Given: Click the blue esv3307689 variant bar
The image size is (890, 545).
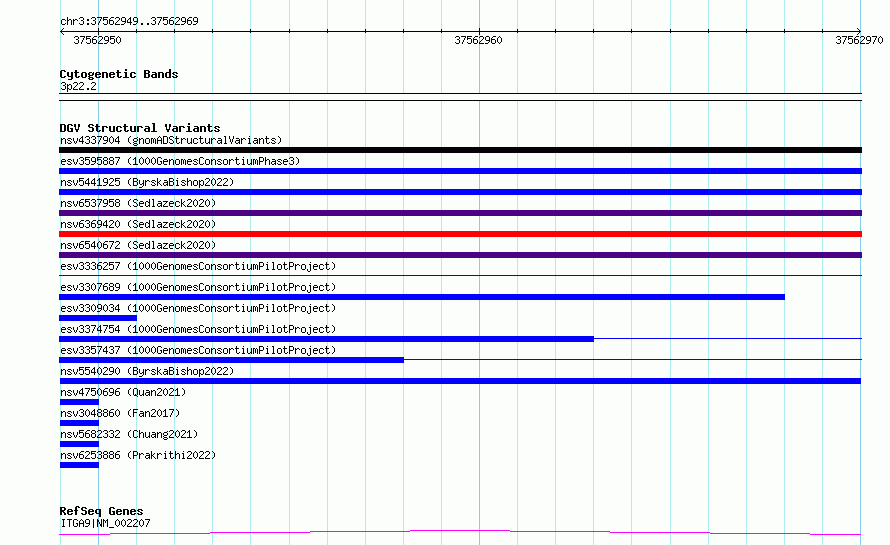Looking at the screenshot, I should (422, 297).
